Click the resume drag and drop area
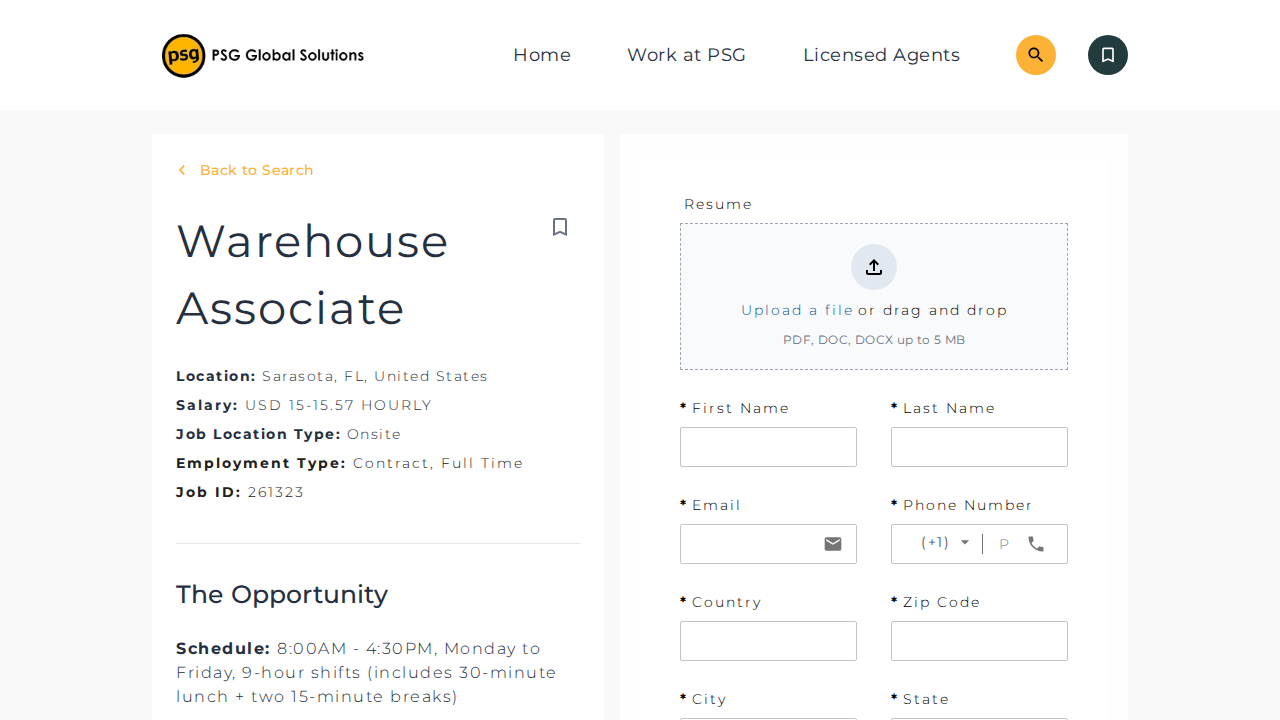 pyautogui.click(x=874, y=296)
